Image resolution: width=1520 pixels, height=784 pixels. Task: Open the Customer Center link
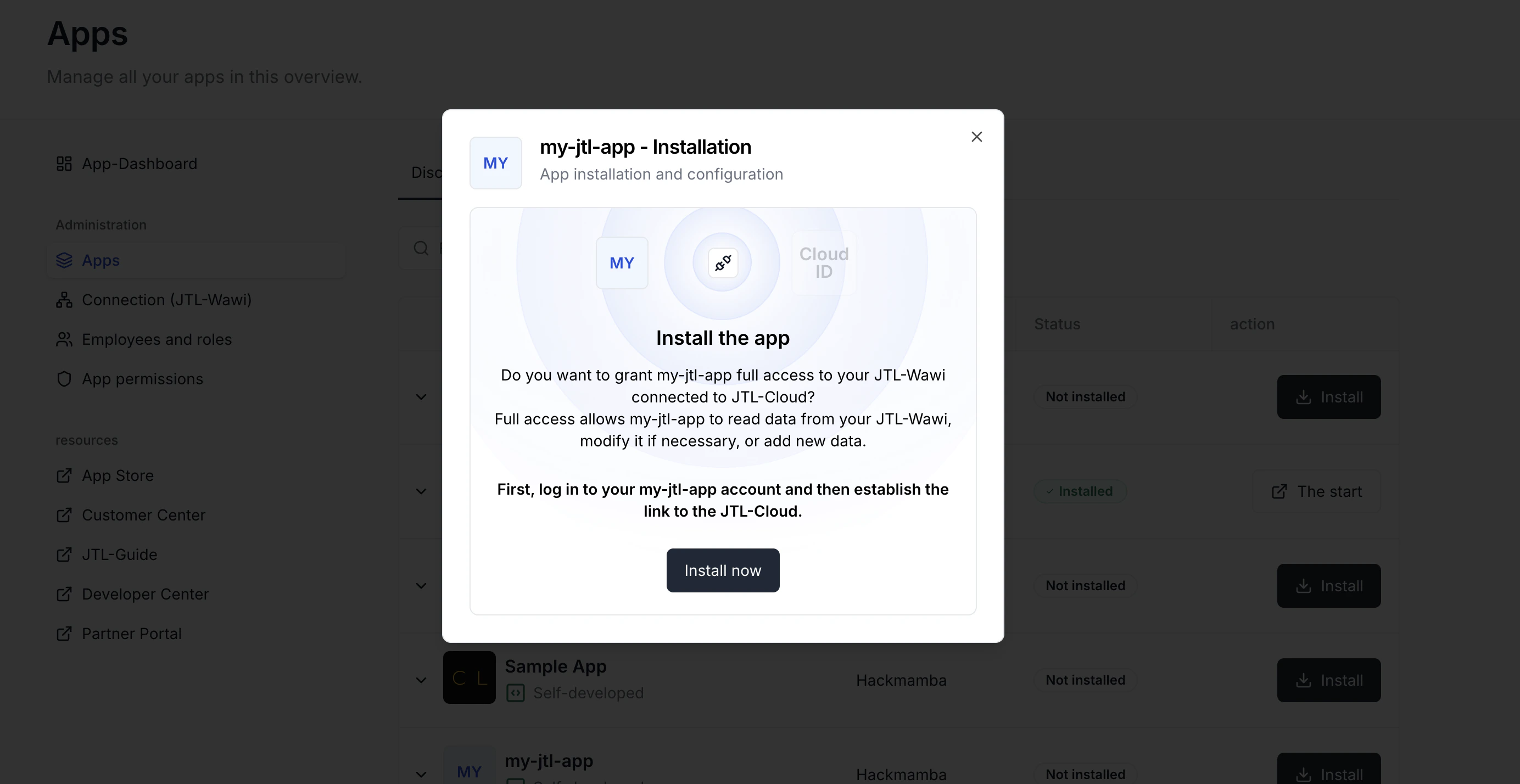(x=143, y=515)
